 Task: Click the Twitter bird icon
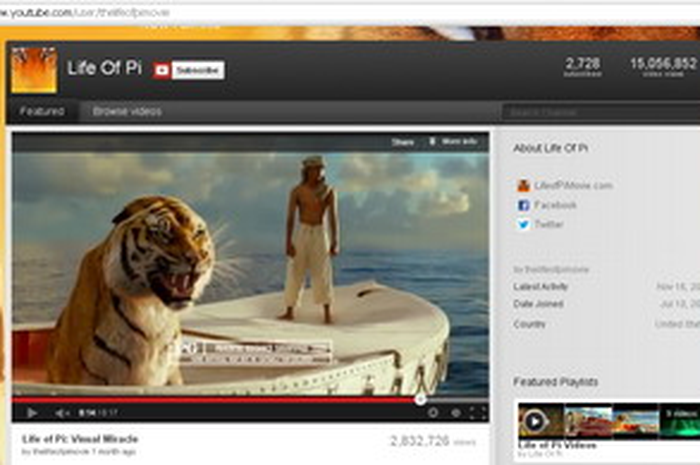(523, 224)
